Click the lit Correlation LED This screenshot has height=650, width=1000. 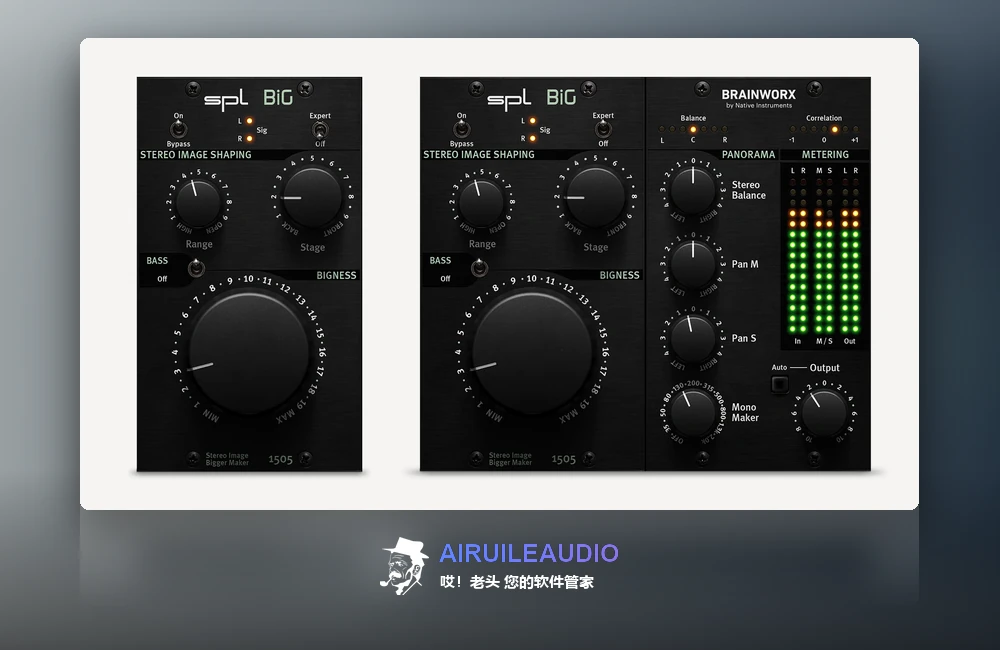point(834,129)
